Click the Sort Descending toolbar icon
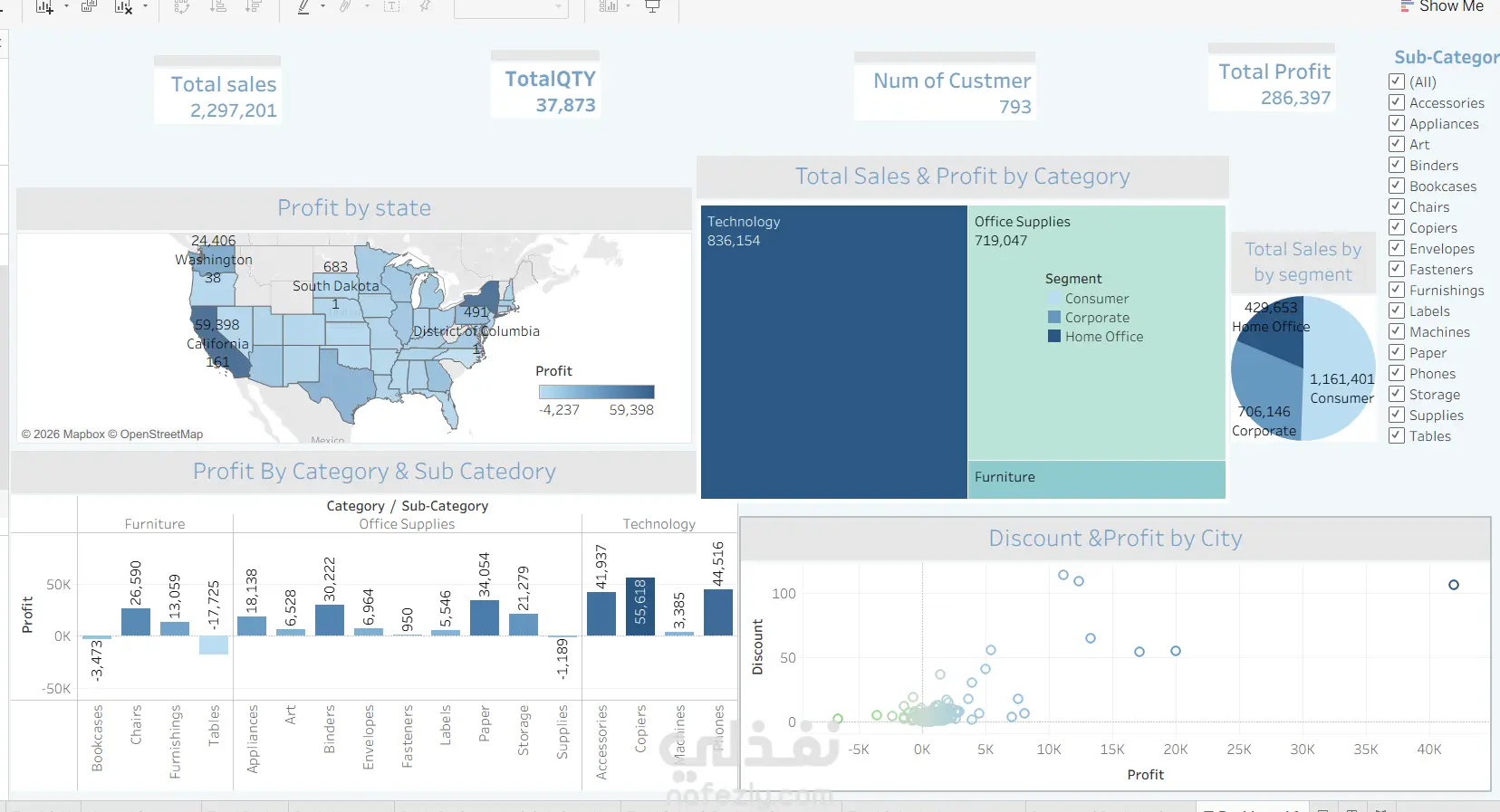This screenshot has height=812, width=1500. (254, 6)
